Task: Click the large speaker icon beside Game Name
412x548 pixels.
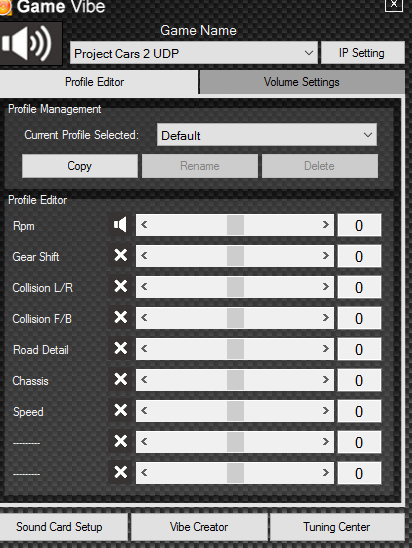Action: [x=29, y=44]
